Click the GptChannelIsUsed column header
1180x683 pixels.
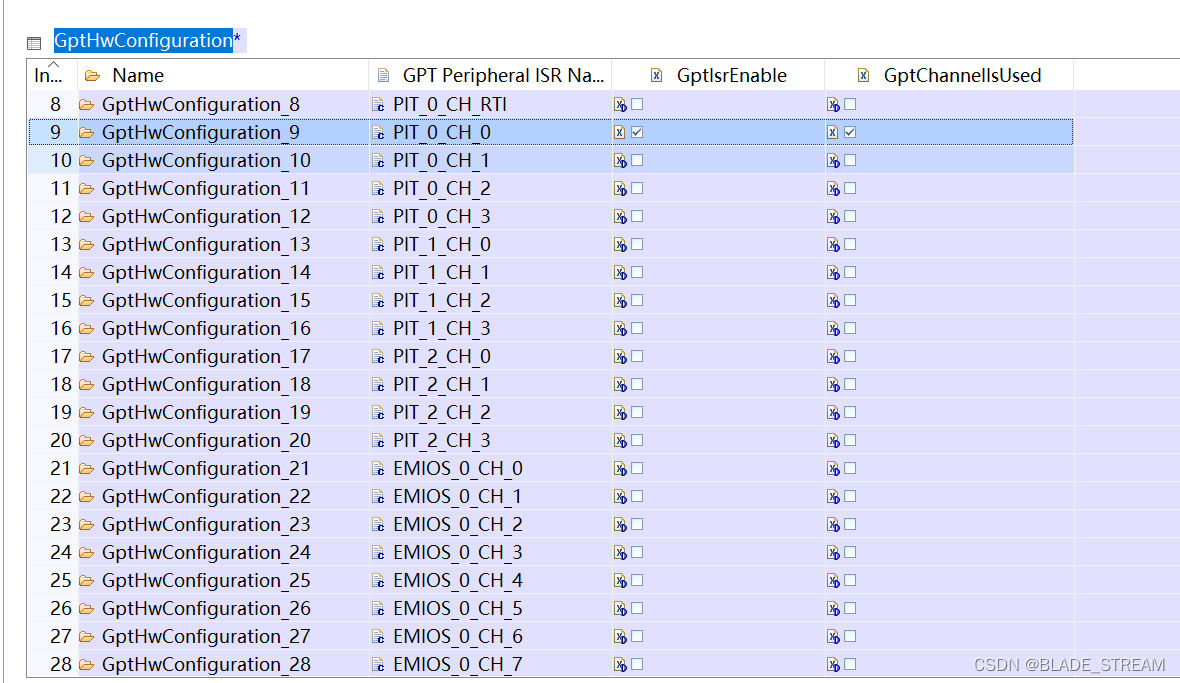pos(950,75)
